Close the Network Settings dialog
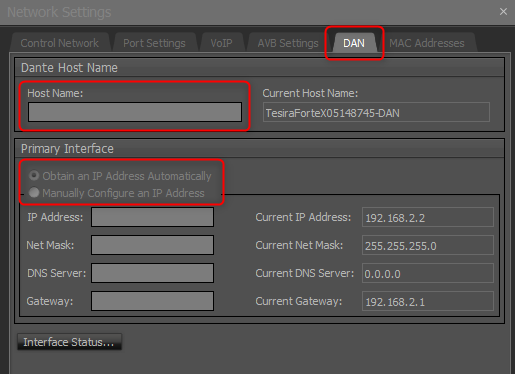515x374 pixels. 503,12
